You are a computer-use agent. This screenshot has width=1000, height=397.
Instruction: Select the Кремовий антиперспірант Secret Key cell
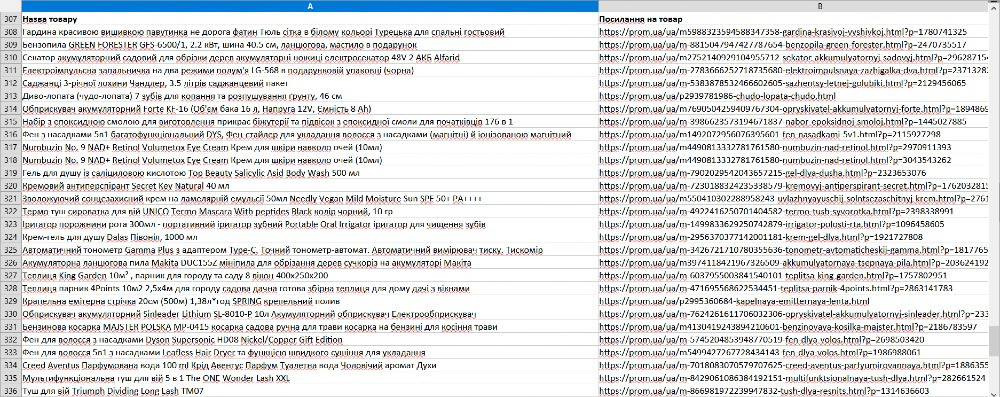(309, 186)
